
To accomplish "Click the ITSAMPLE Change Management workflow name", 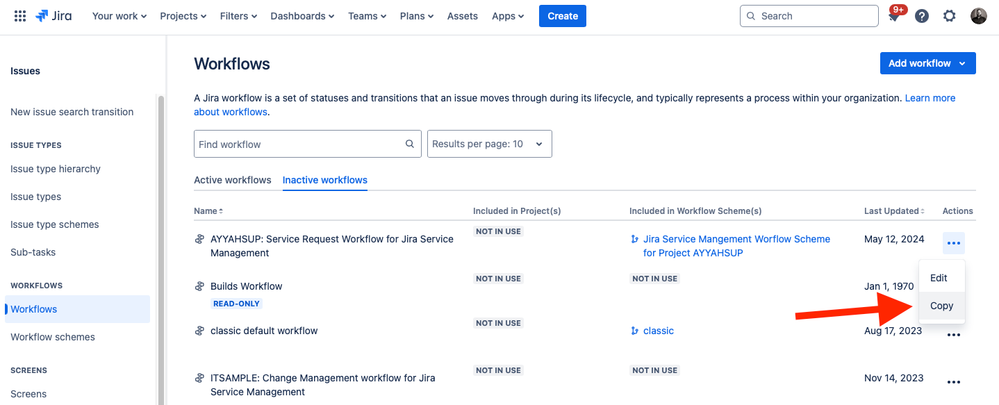I will pyautogui.click(x=323, y=385).
